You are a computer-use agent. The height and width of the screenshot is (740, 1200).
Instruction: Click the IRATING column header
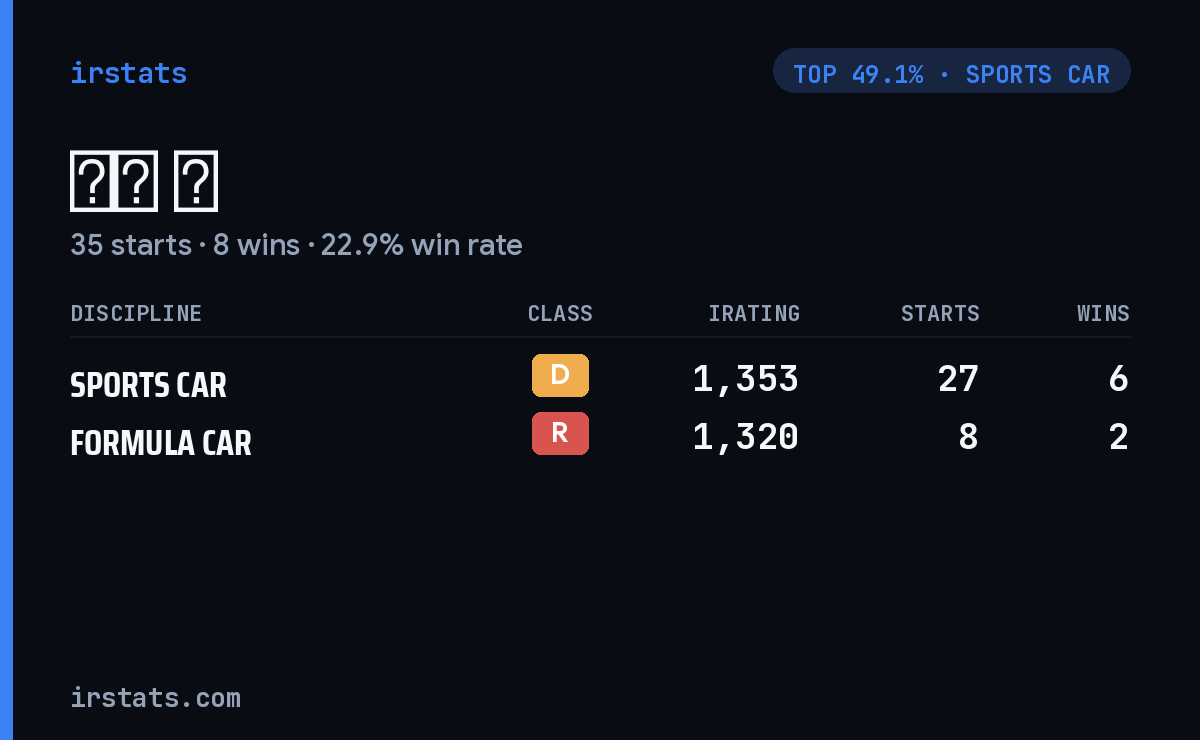coord(754,314)
